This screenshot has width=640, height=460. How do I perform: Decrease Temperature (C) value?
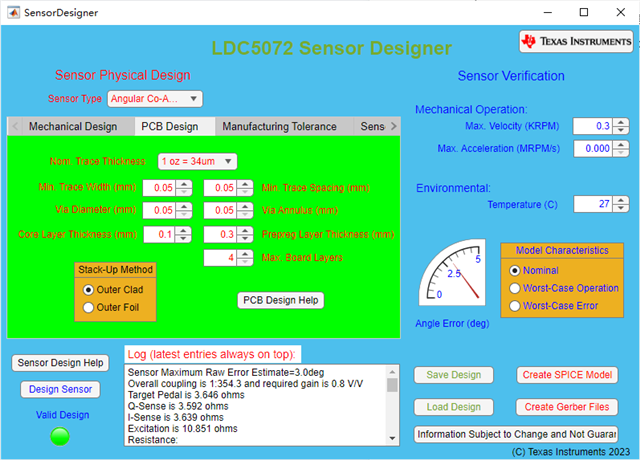[621, 208]
